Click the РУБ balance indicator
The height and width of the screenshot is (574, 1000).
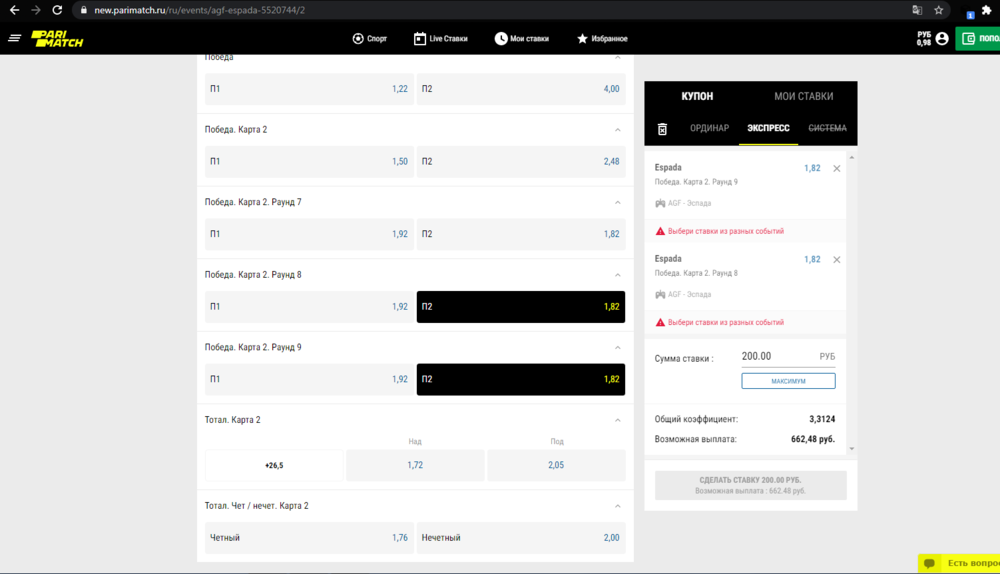(x=923, y=39)
